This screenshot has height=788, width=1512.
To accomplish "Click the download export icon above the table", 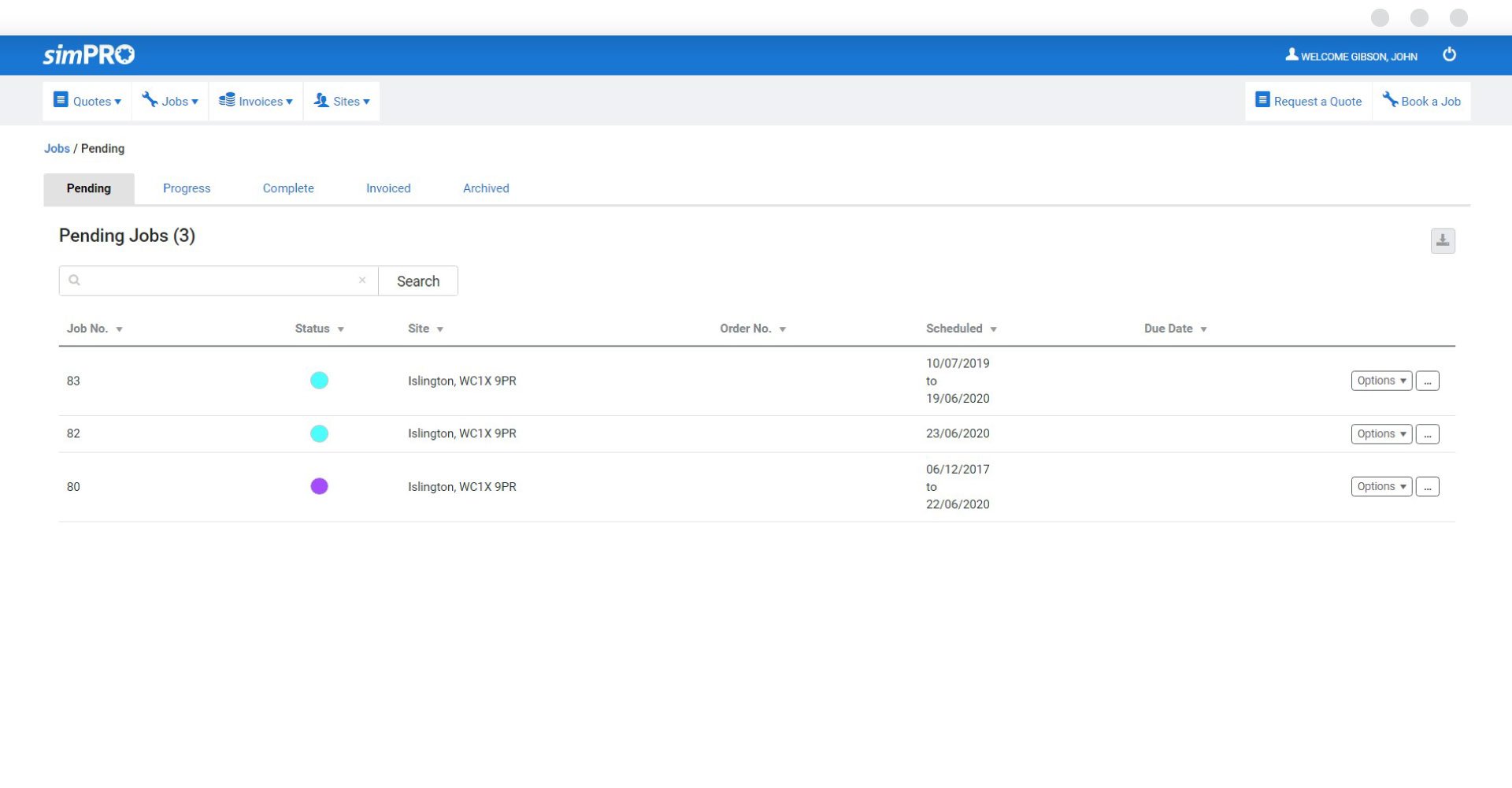I will (x=1443, y=241).
